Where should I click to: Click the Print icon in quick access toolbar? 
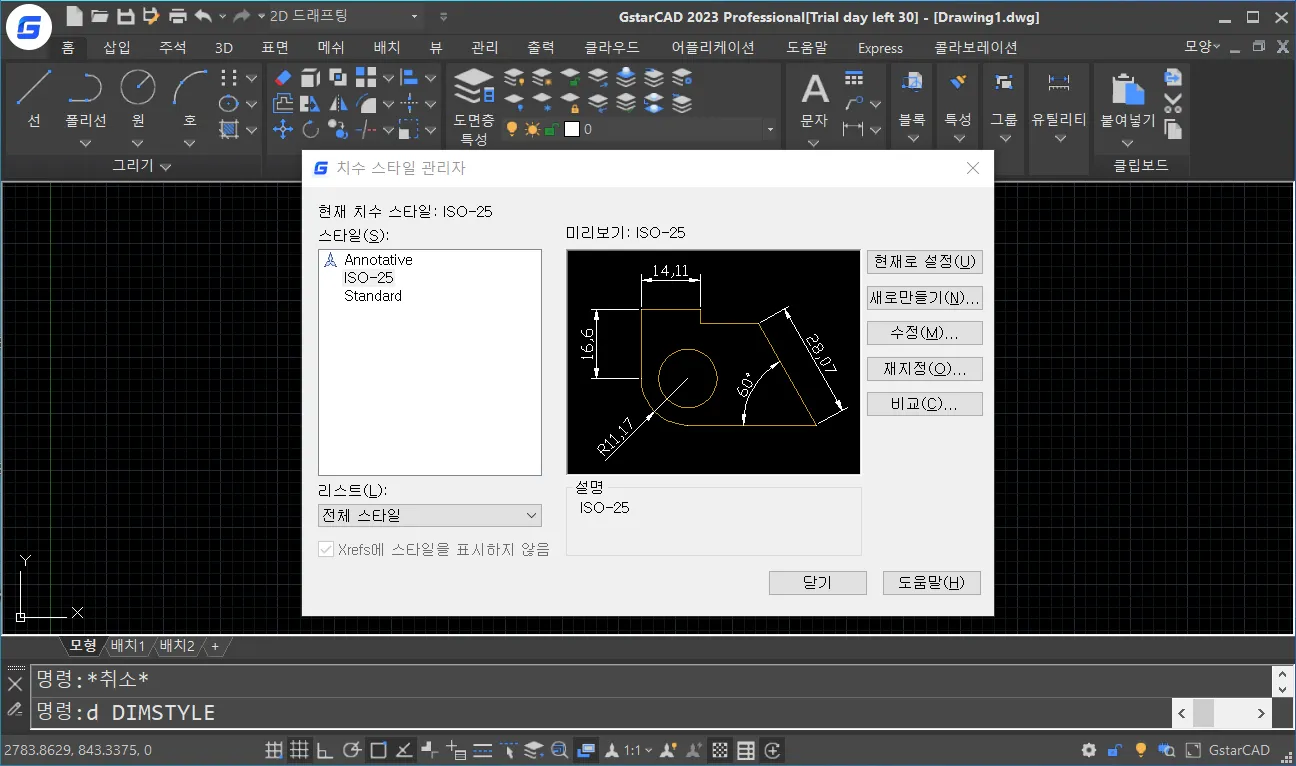(178, 16)
